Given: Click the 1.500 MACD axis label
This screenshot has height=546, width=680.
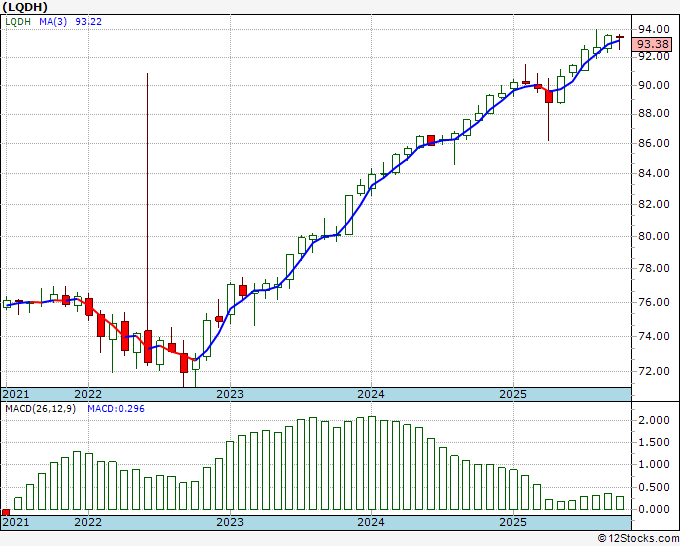Looking at the screenshot, I should click(x=654, y=442).
